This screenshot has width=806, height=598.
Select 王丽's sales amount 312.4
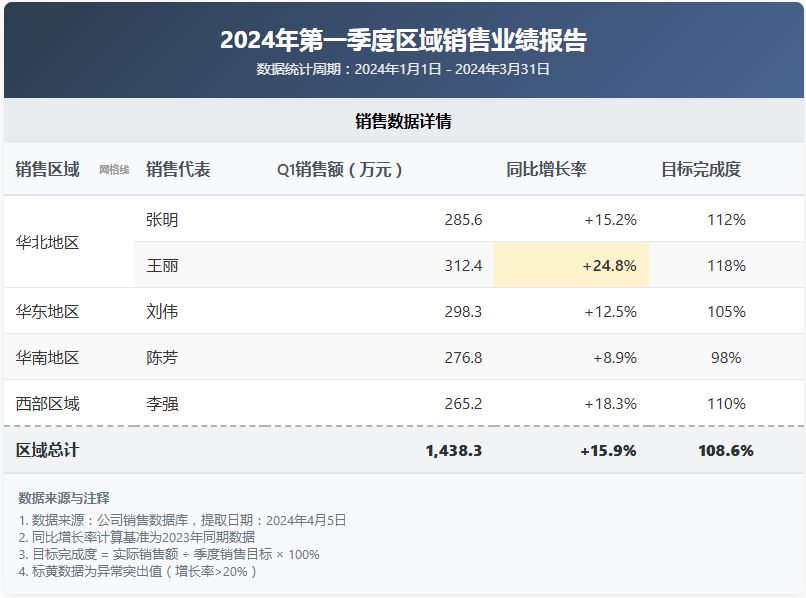463,266
